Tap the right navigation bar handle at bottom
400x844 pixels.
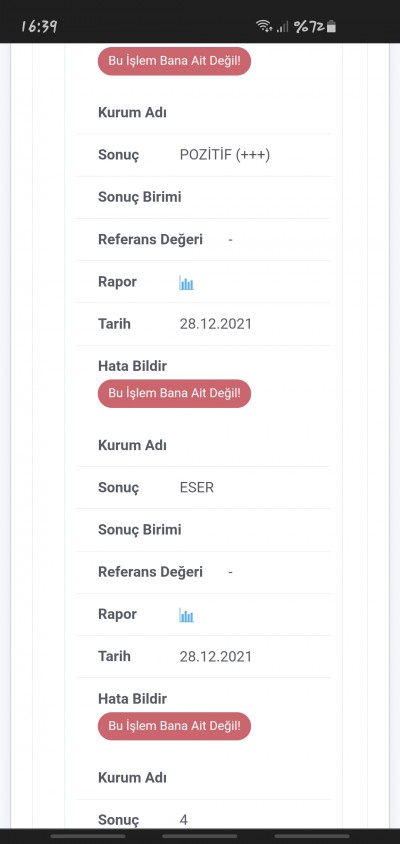coord(312,836)
